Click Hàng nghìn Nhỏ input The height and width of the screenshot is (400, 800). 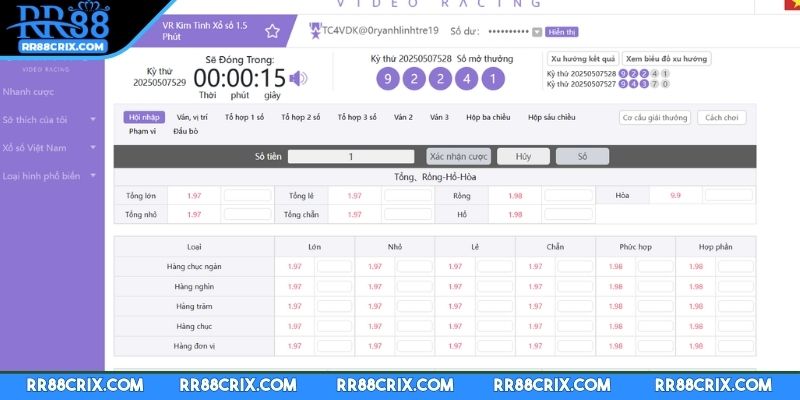point(414,287)
